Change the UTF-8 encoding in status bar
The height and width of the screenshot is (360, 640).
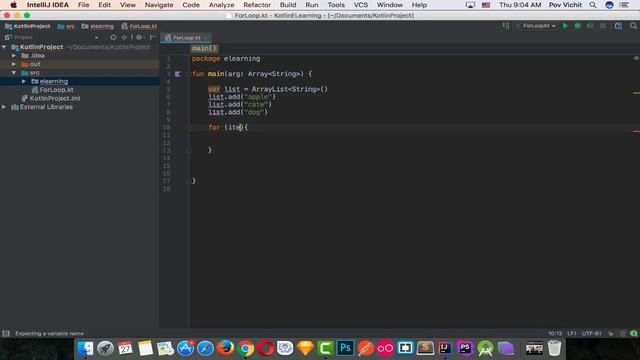592,333
